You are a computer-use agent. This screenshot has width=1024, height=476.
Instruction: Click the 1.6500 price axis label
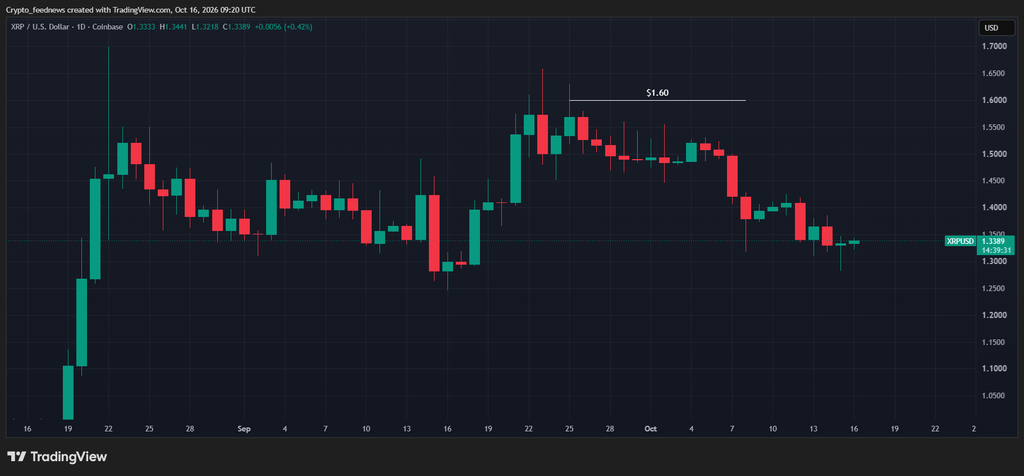(993, 73)
